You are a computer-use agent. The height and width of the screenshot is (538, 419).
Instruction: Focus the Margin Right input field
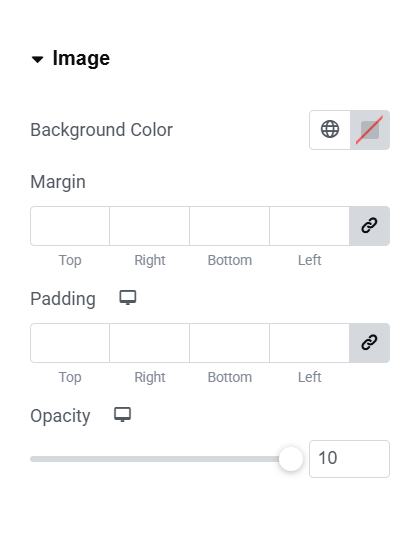coord(150,226)
